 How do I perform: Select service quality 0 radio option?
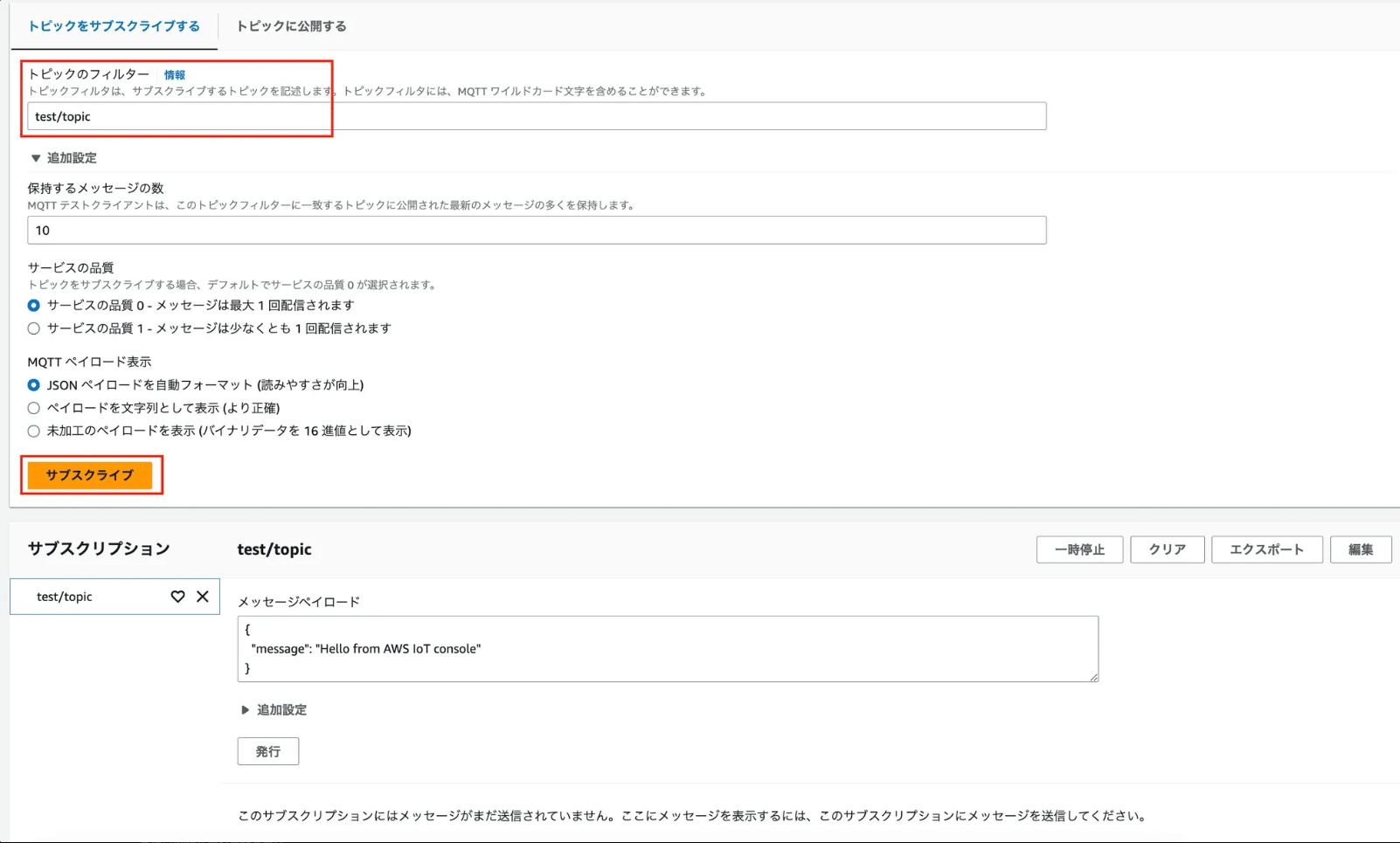pyautogui.click(x=33, y=306)
